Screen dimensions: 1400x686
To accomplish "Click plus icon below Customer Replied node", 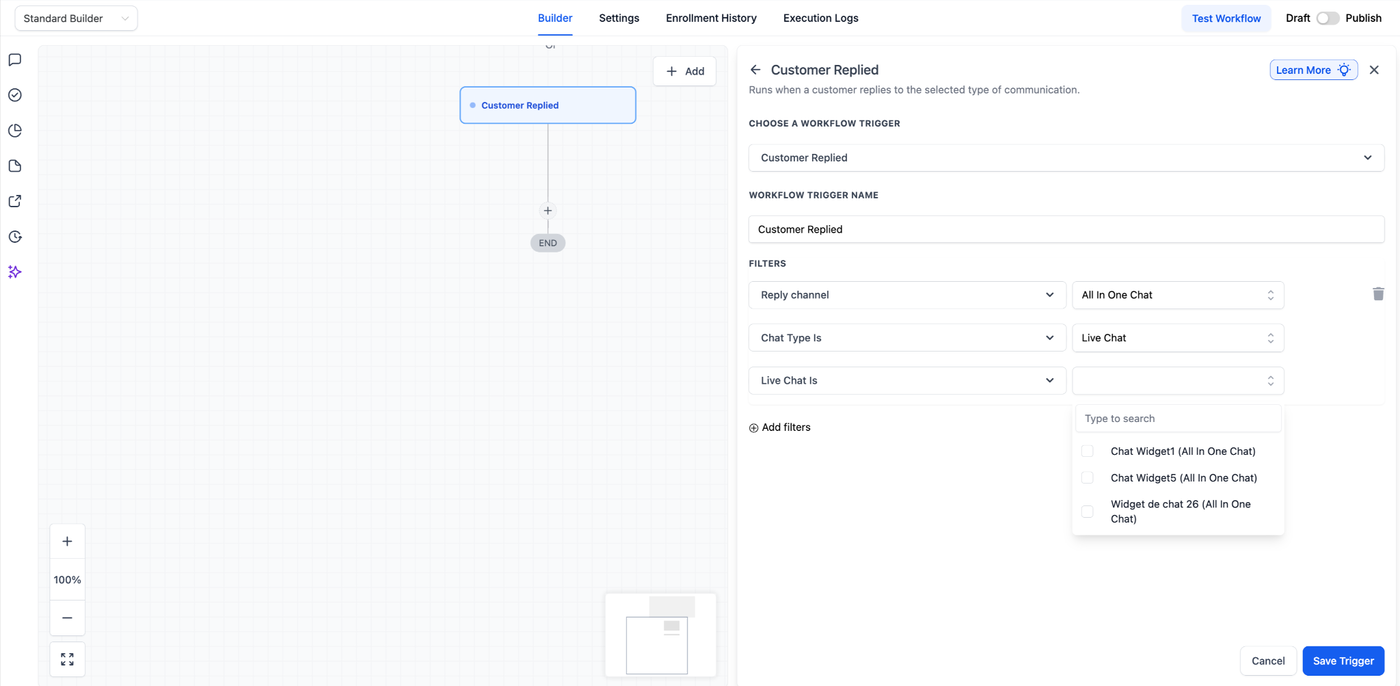I will [548, 211].
